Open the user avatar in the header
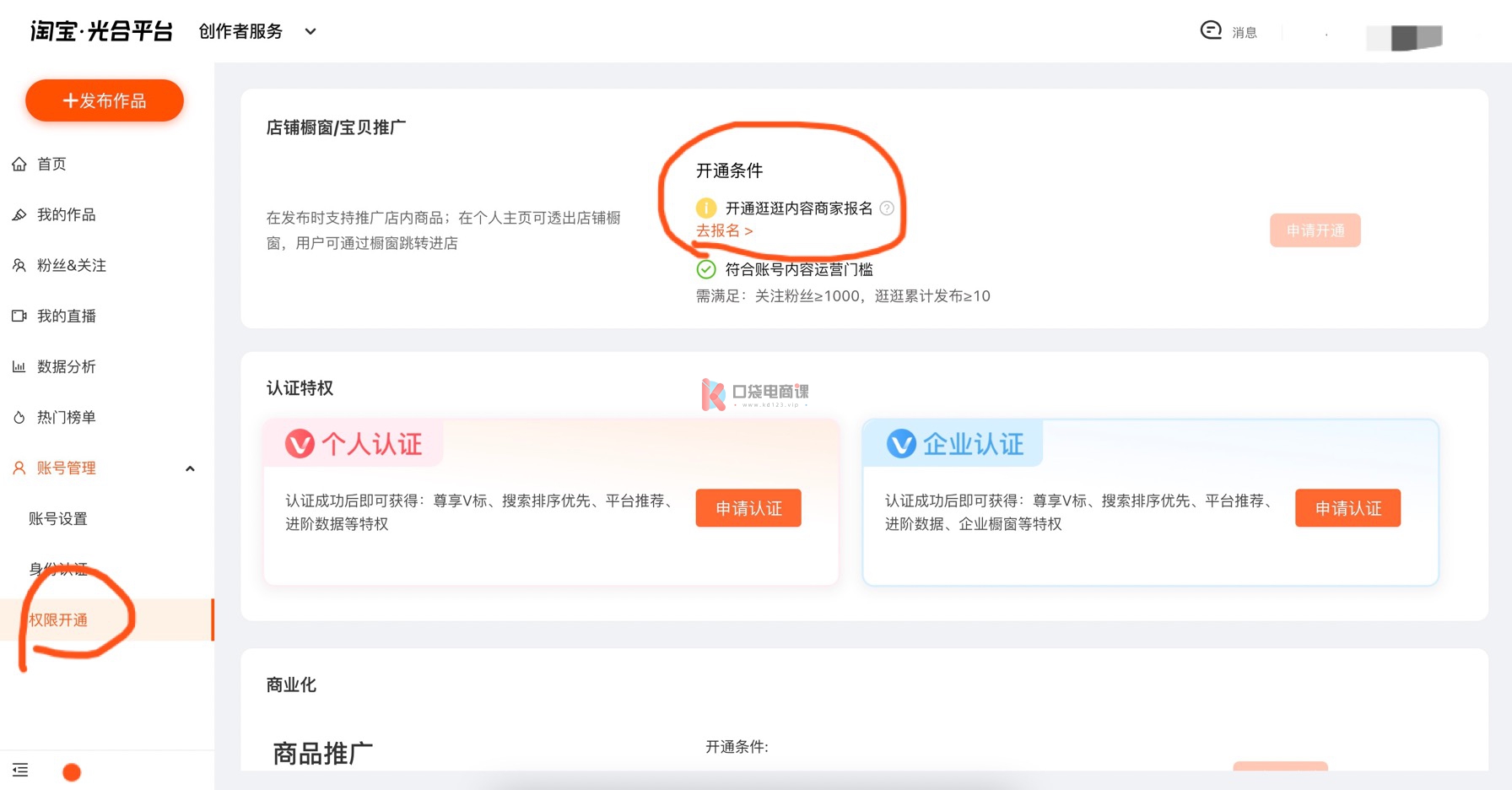The image size is (1512, 790). pyautogui.click(x=1405, y=37)
